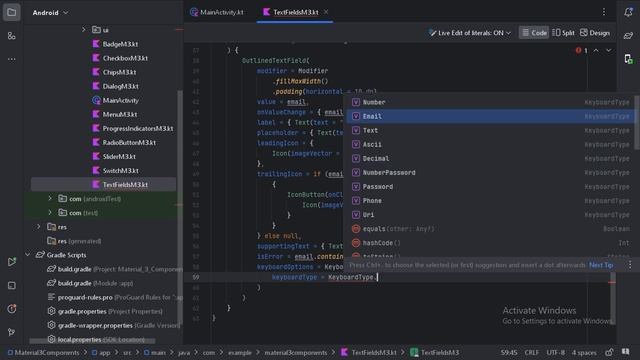640x360 pixels.
Task: Open Device Manager icon in right sidebar
Action: (x=628, y=59)
